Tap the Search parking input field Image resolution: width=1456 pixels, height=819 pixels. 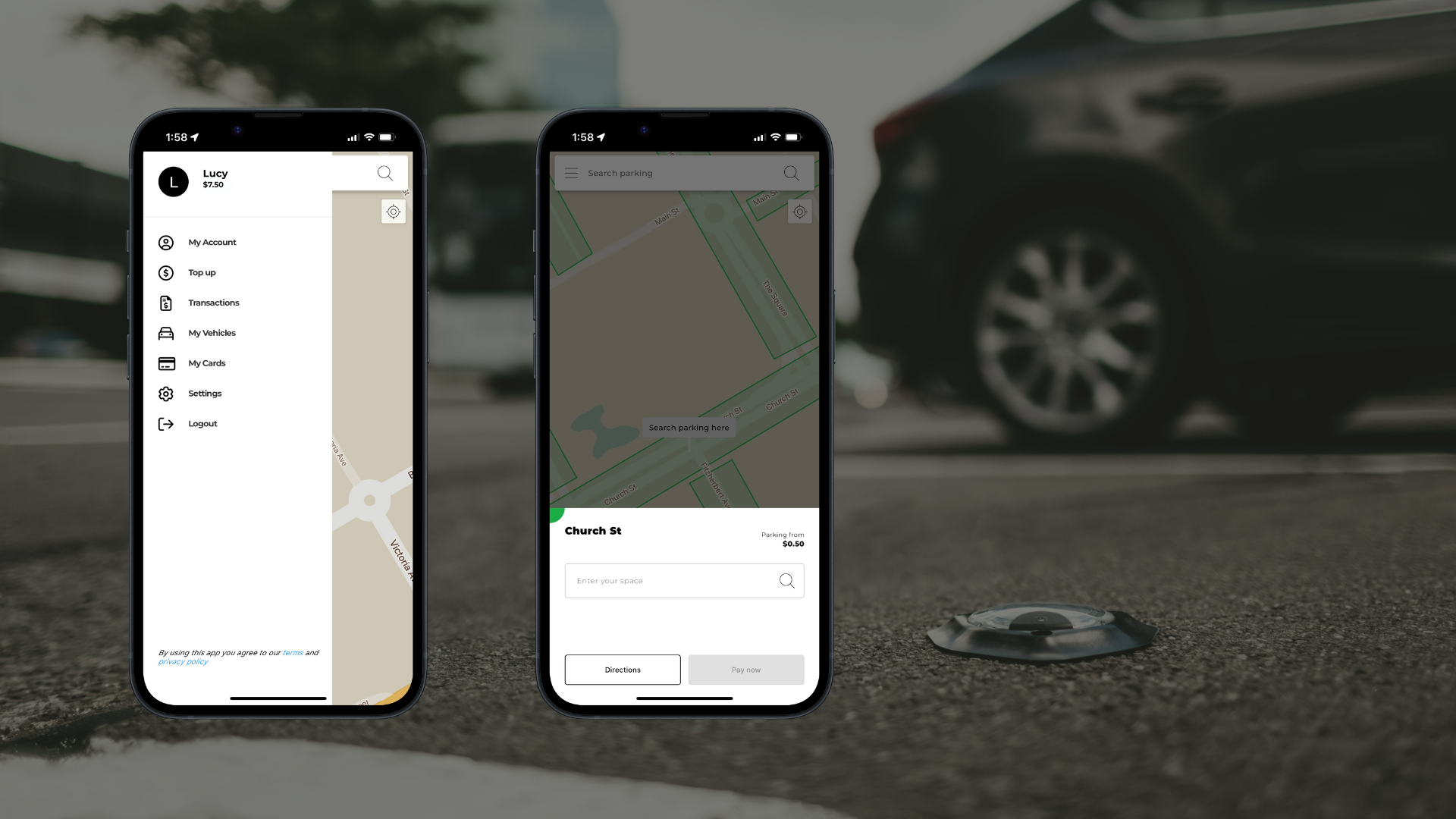point(684,172)
